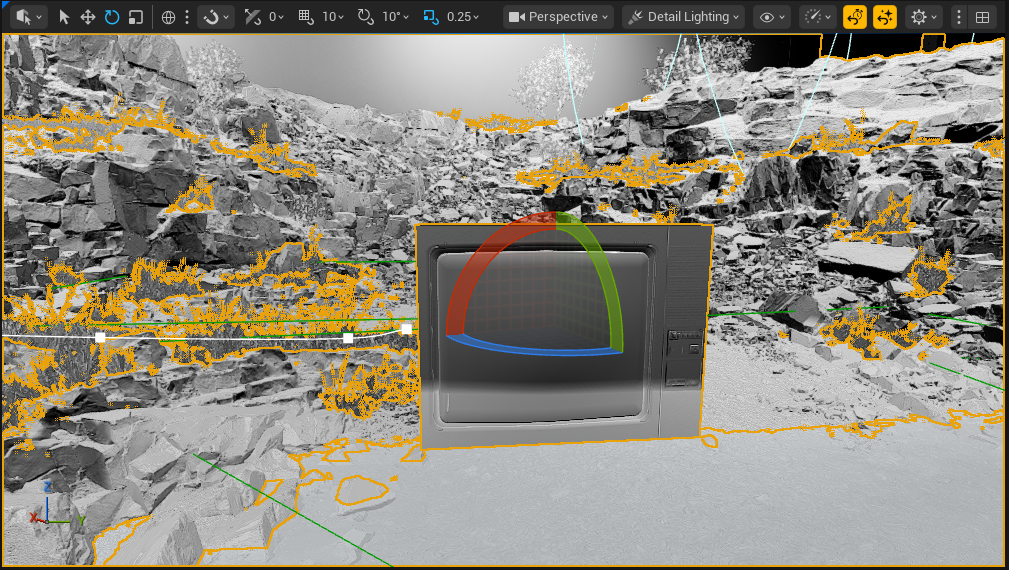
Task: Select the middle white spline control point
Action: click(347, 337)
